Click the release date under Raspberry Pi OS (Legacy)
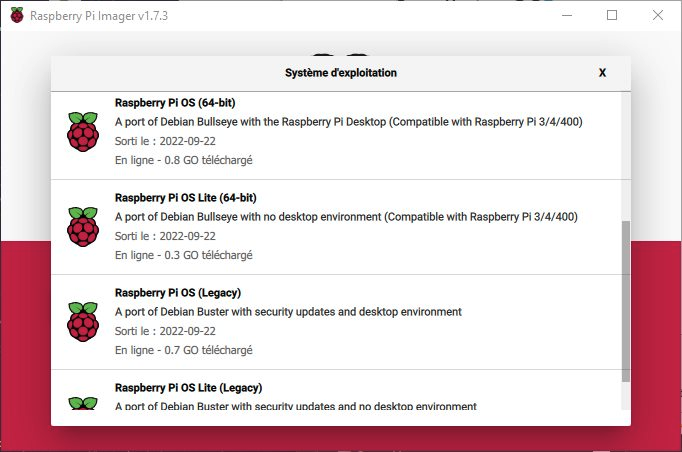Viewport: 682px width, 452px height. coord(165,331)
